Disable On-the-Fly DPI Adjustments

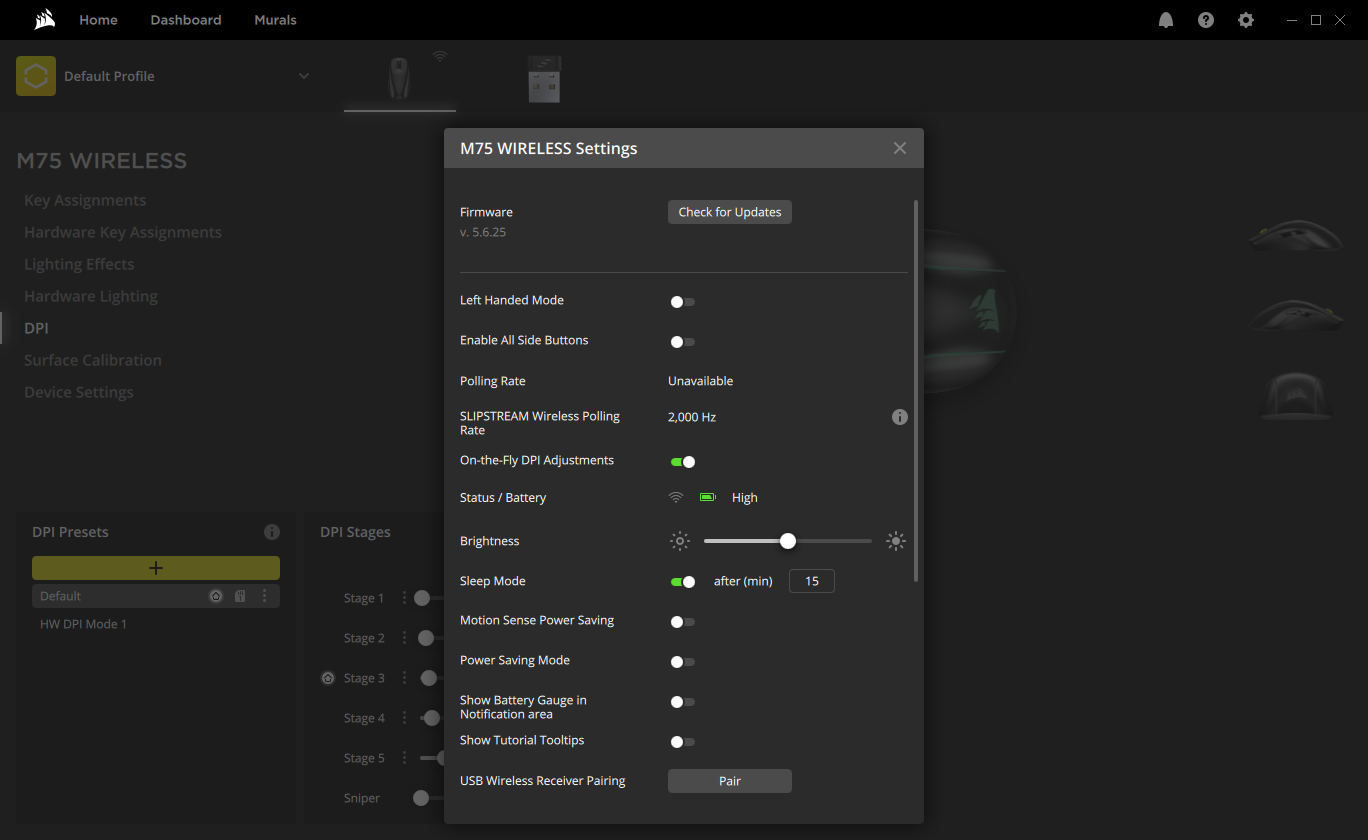coord(682,461)
